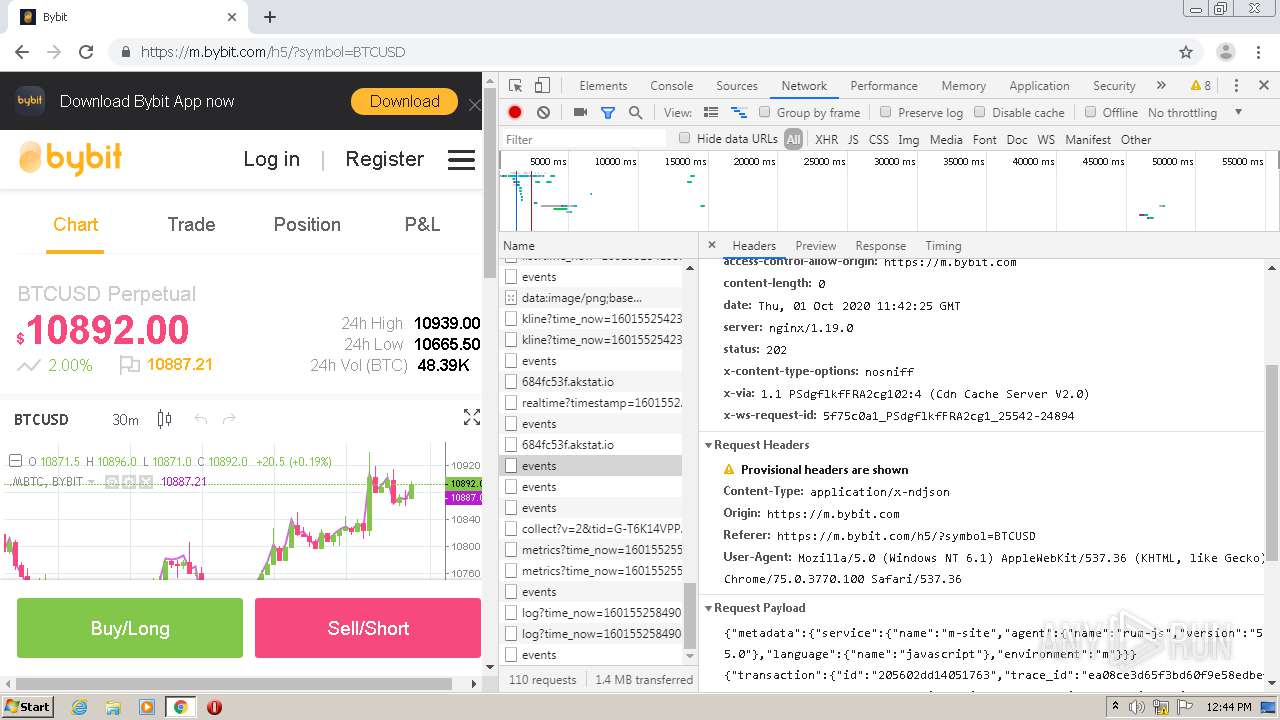Show more DevTools panels chevron
The width and height of the screenshot is (1280, 720).
point(1160,86)
